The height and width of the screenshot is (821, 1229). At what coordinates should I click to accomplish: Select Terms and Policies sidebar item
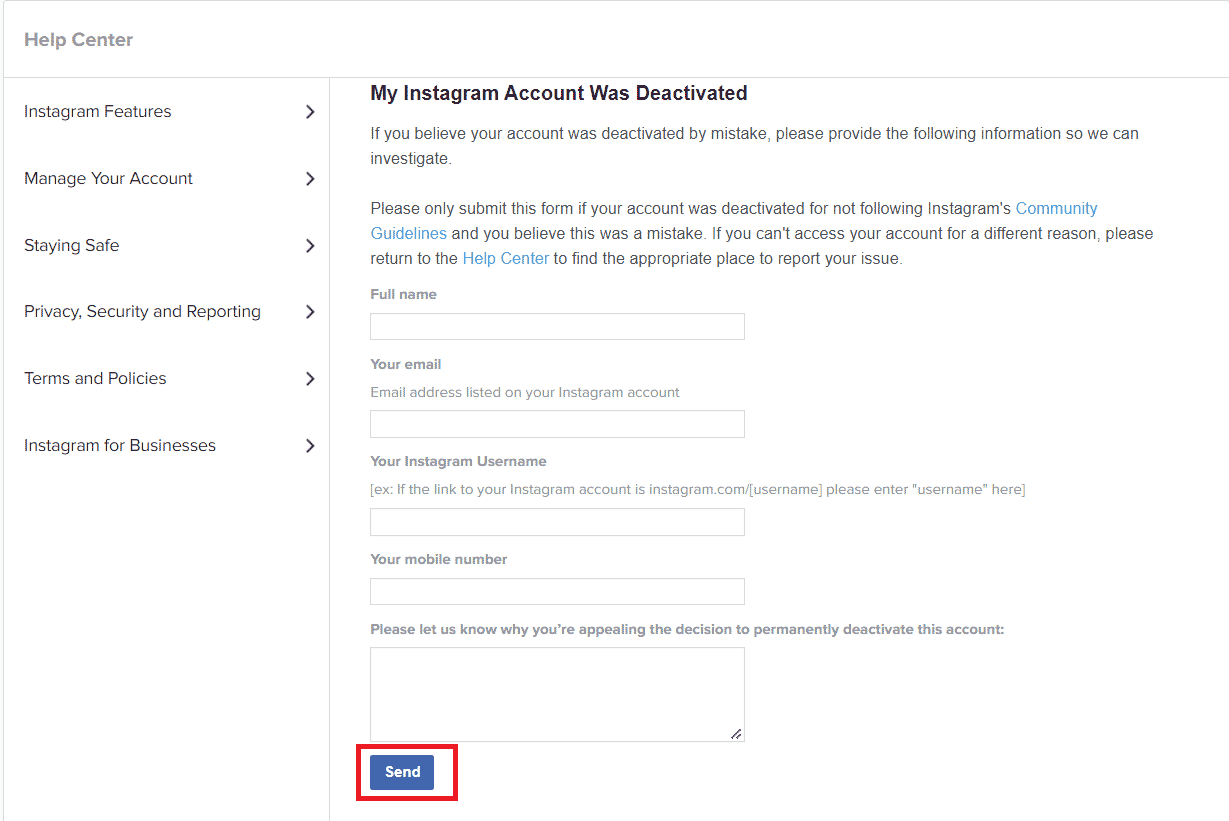[x=95, y=379]
